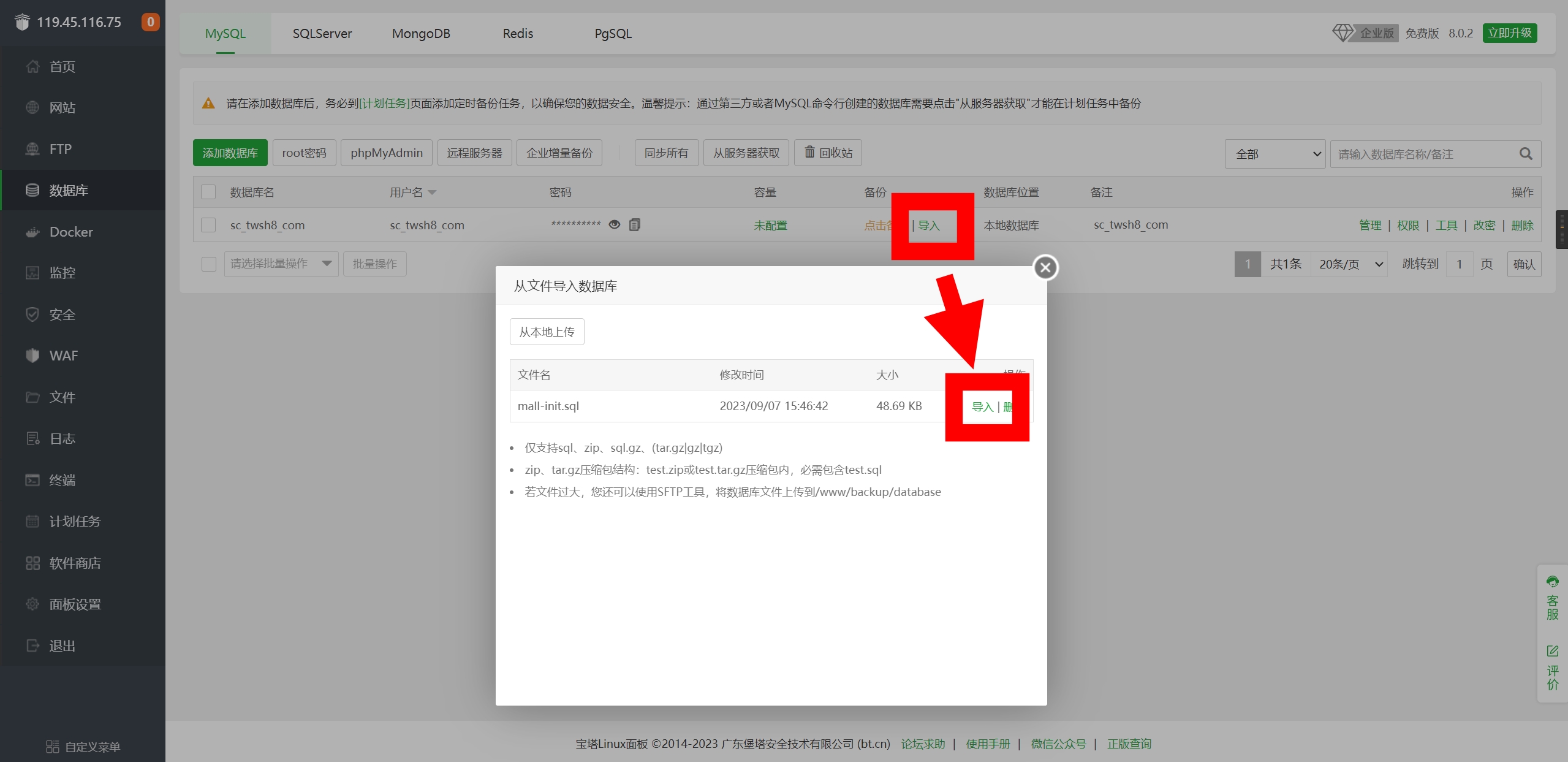Tick the batch operation footer checkbox
Image resolution: width=1568 pixels, height=762 pixels.
[208, 264]
